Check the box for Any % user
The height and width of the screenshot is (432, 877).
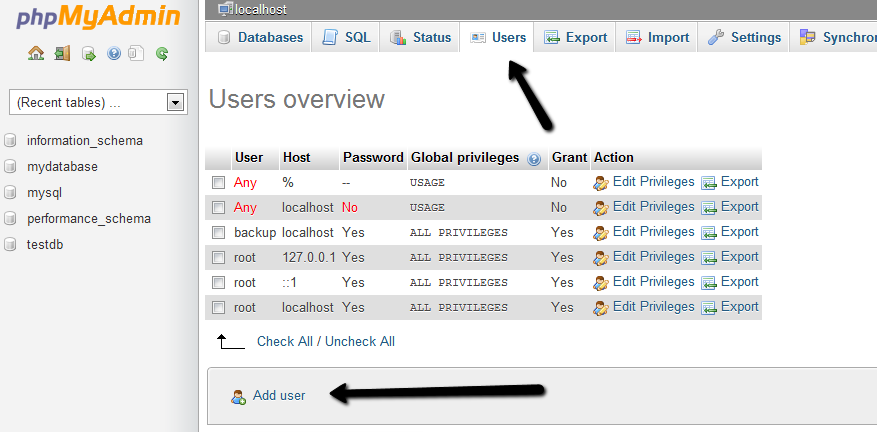[218, 183]
